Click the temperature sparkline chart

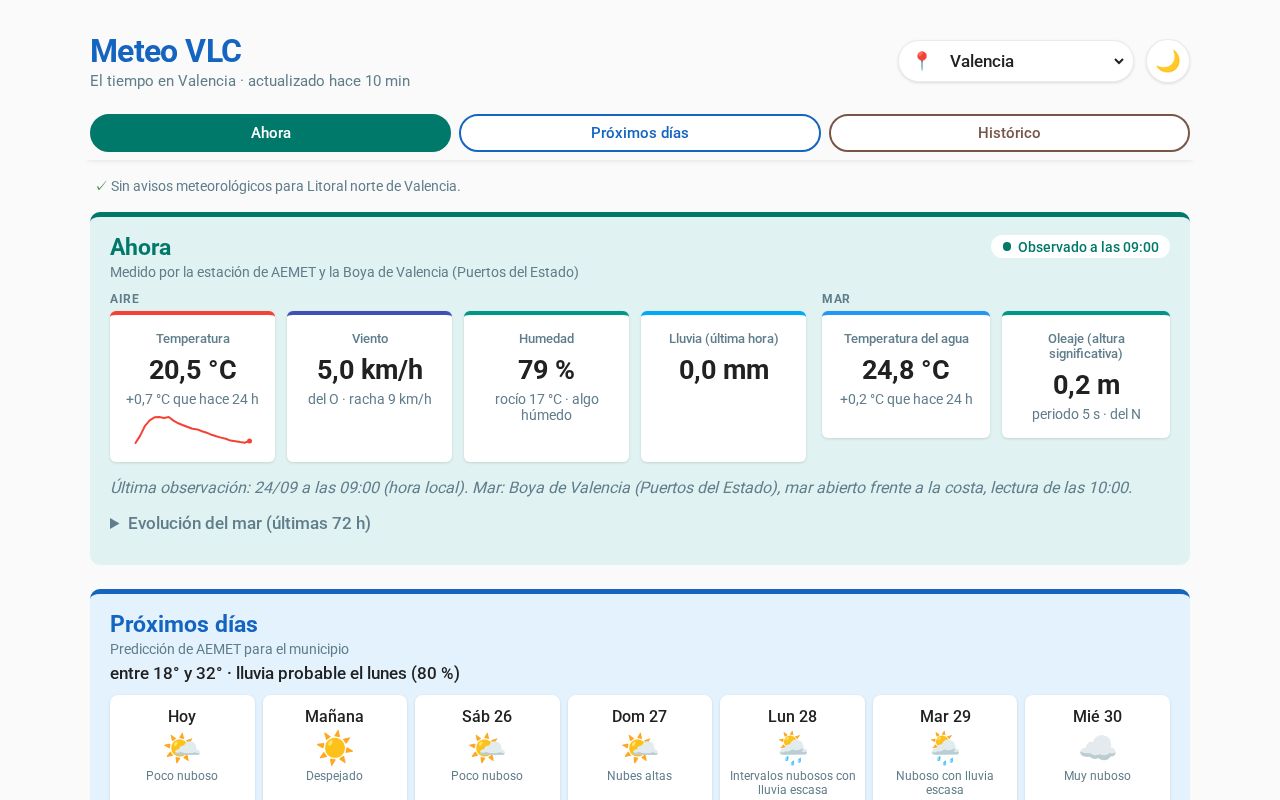193,430
